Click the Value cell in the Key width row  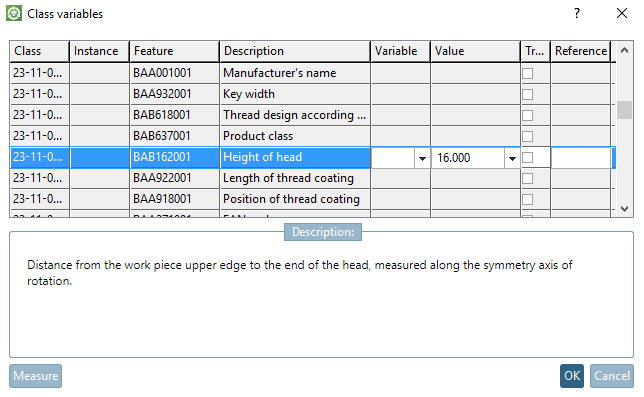pos(475,94)
